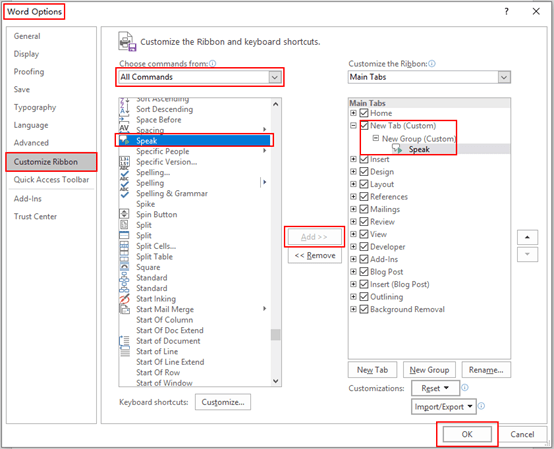Click the New Group button

(429, 370)
